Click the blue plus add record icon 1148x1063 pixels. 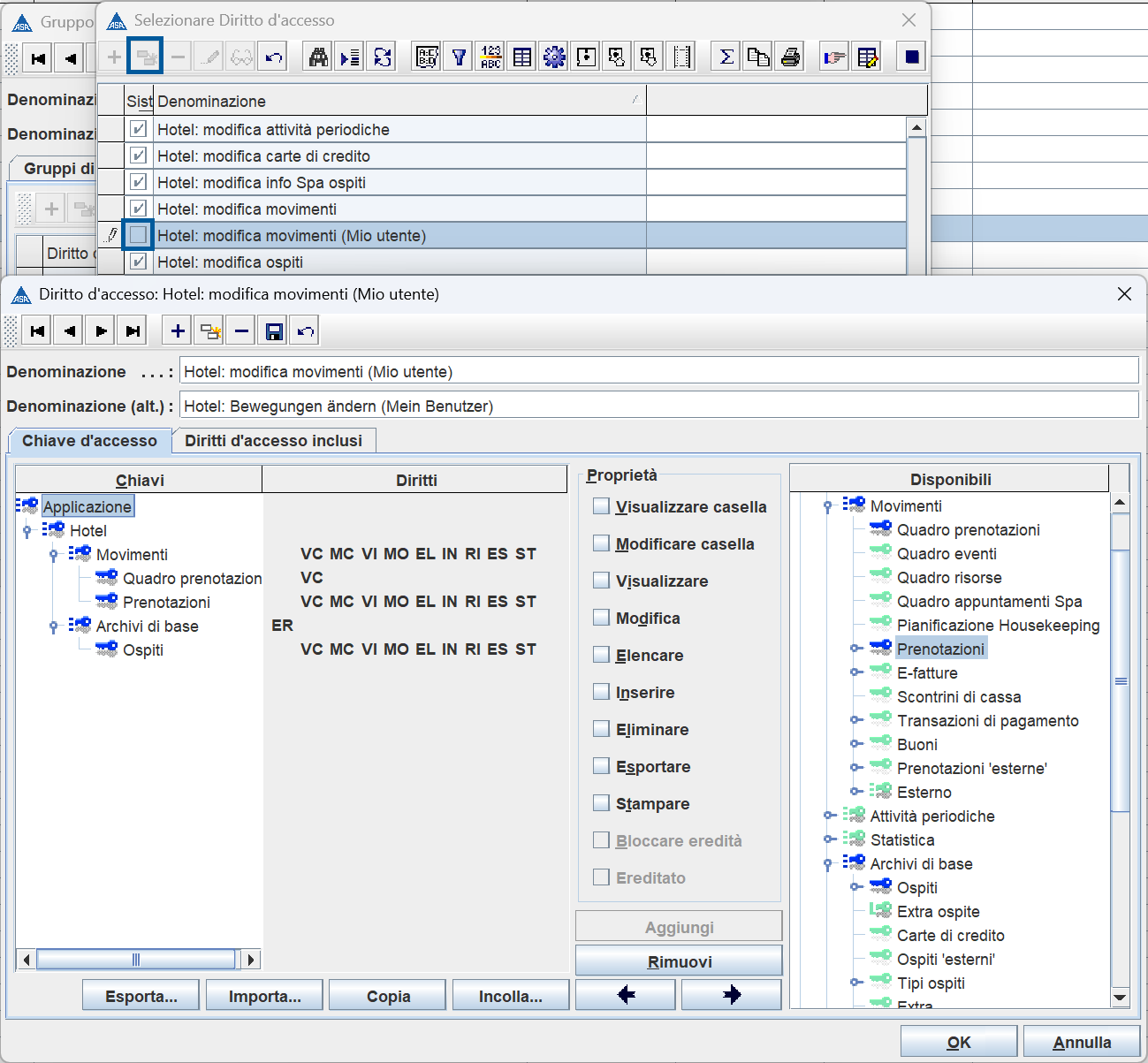[x=178, y=331]
